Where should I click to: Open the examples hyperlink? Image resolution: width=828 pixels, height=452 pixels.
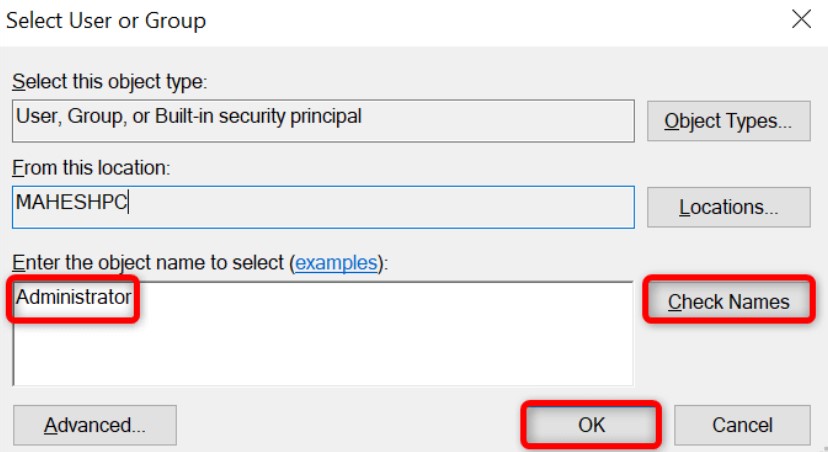[x=337, y=263]
